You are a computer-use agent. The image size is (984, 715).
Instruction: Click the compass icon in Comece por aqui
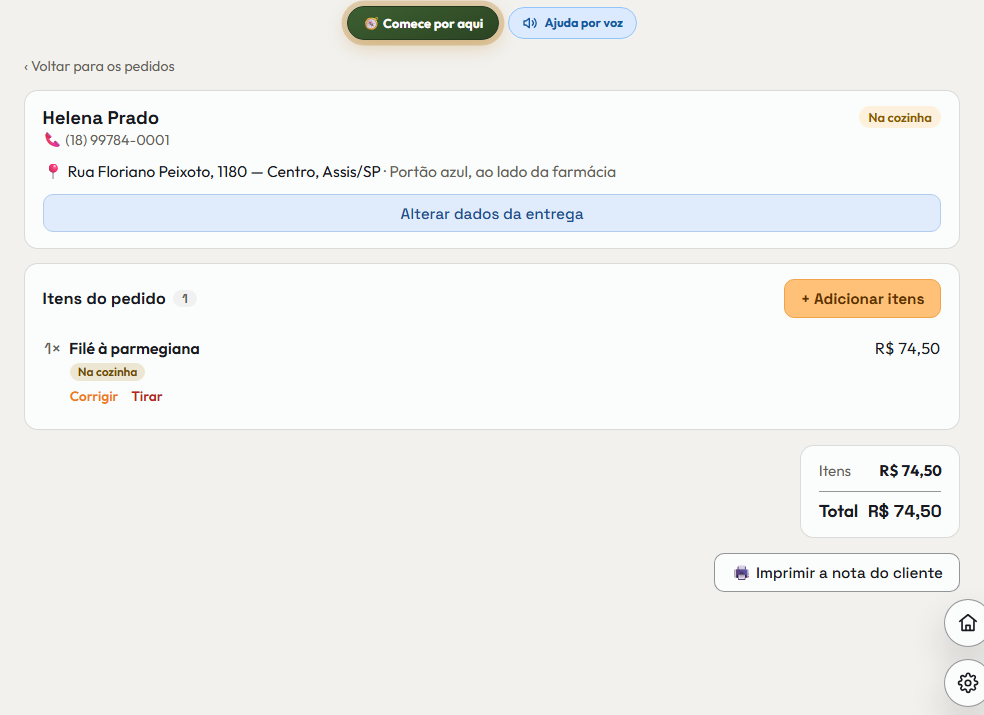coord(372,24)
